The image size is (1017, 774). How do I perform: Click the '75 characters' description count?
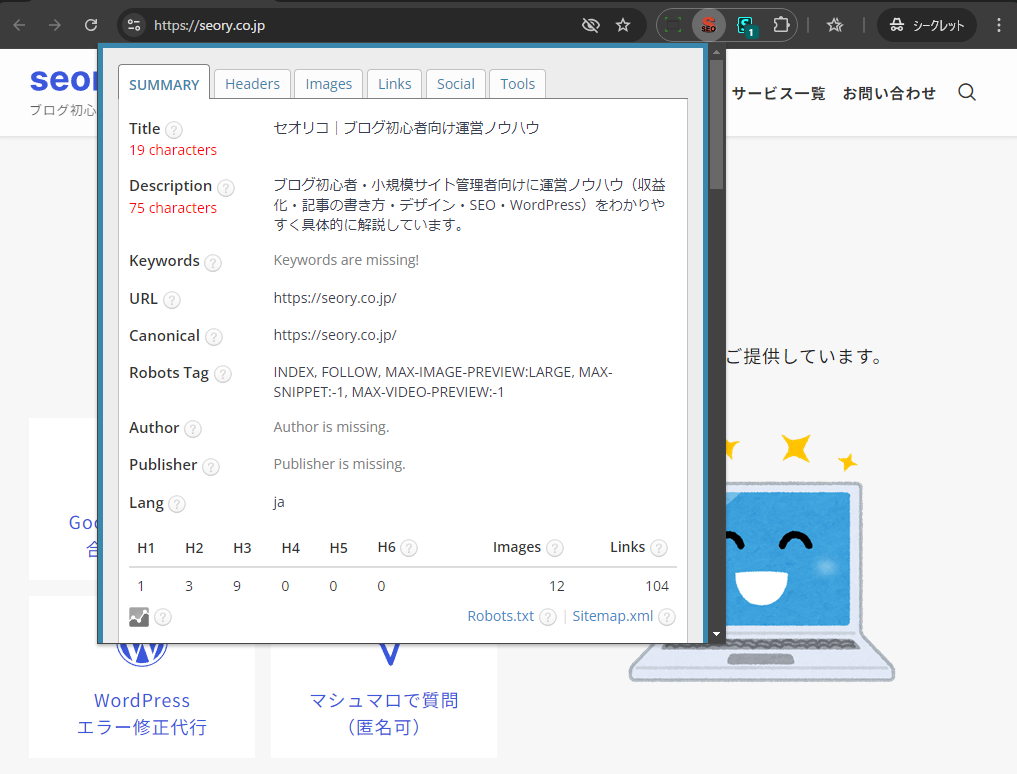coord(173,208)
